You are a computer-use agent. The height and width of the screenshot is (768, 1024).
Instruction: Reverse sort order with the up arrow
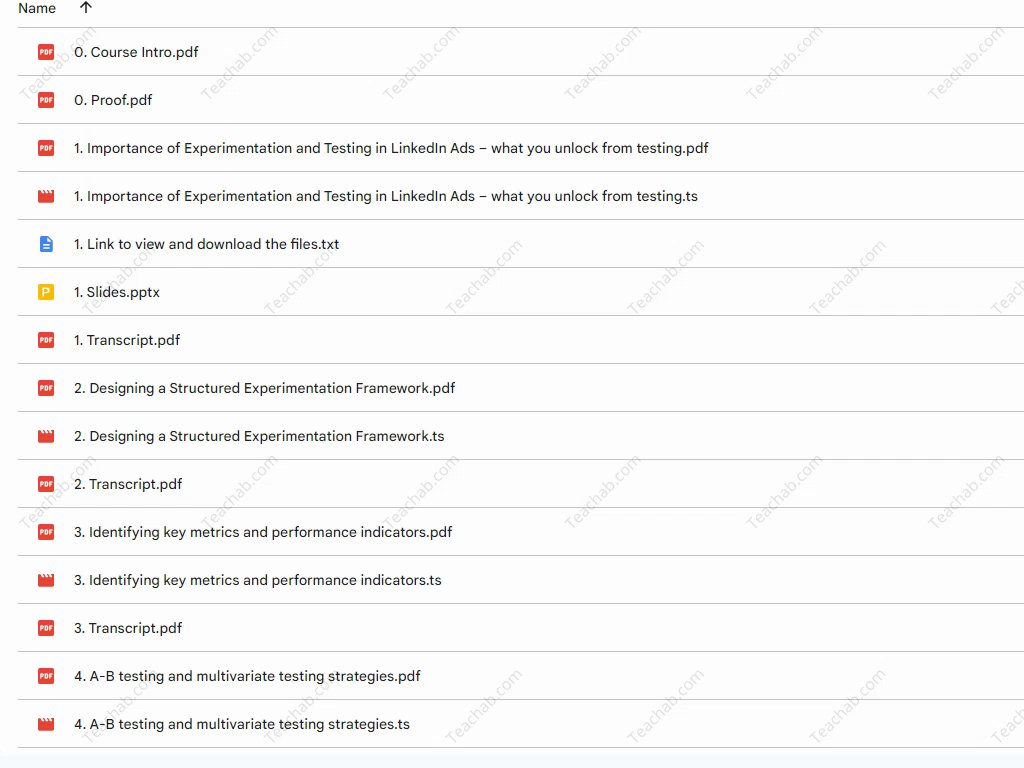click(86, 8)
